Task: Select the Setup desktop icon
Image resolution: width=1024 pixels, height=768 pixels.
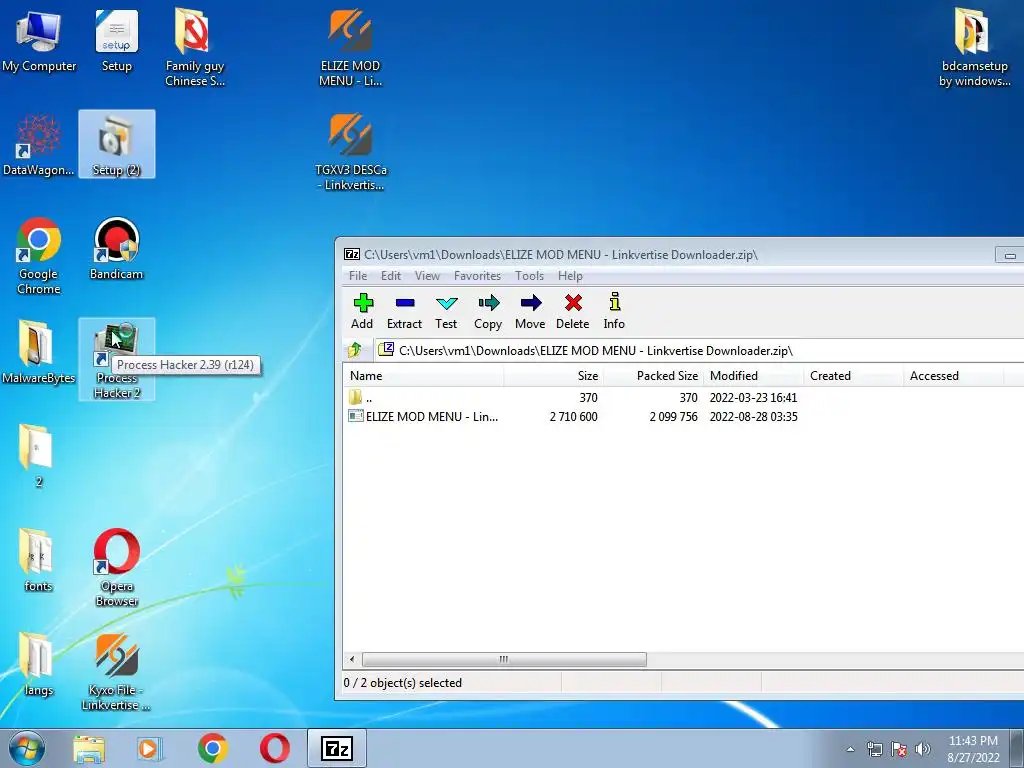Action: [116, 40]
